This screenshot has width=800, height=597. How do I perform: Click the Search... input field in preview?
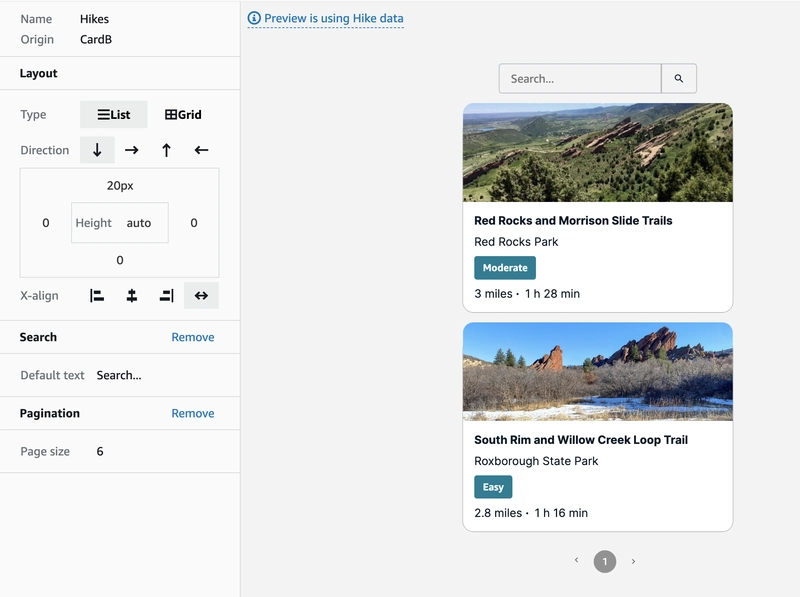click(x=580, y=79)
